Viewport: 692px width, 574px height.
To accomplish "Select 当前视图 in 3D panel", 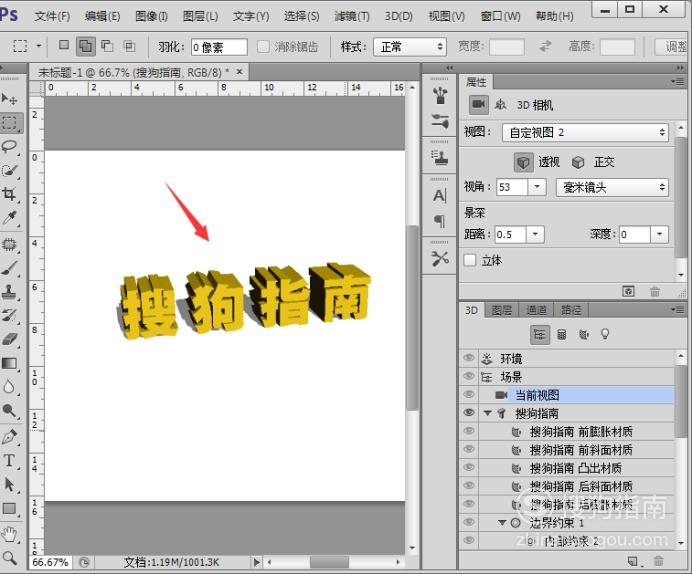I will [x=537, y=395].
